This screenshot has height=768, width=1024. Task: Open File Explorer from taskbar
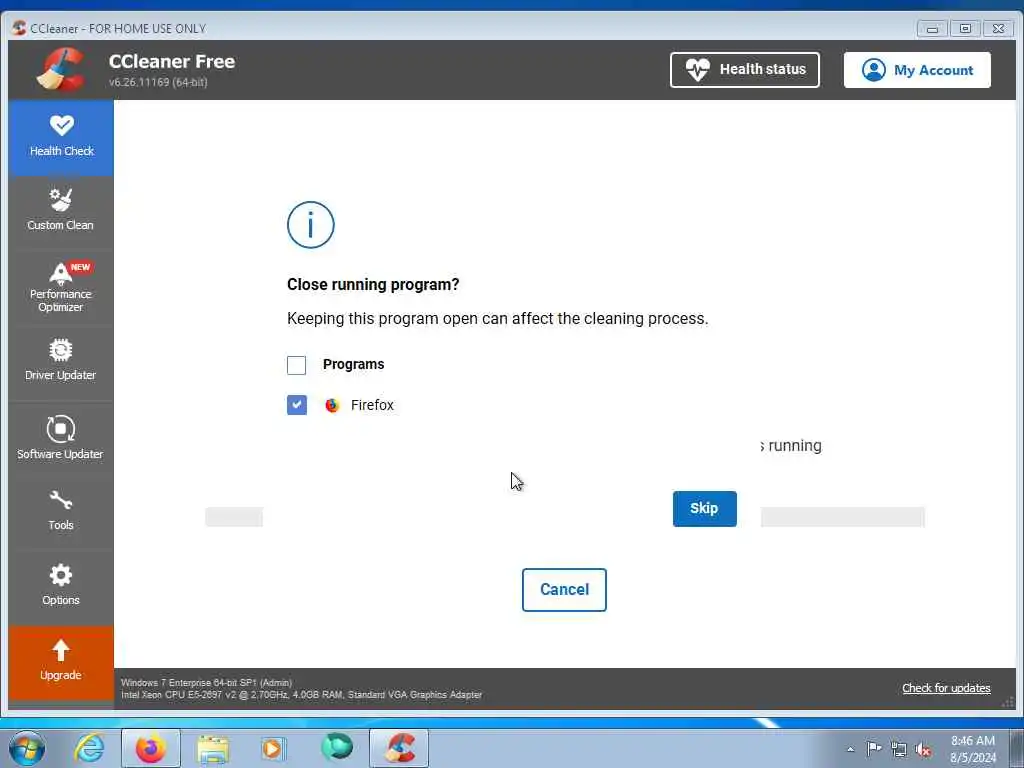[213, 748]
